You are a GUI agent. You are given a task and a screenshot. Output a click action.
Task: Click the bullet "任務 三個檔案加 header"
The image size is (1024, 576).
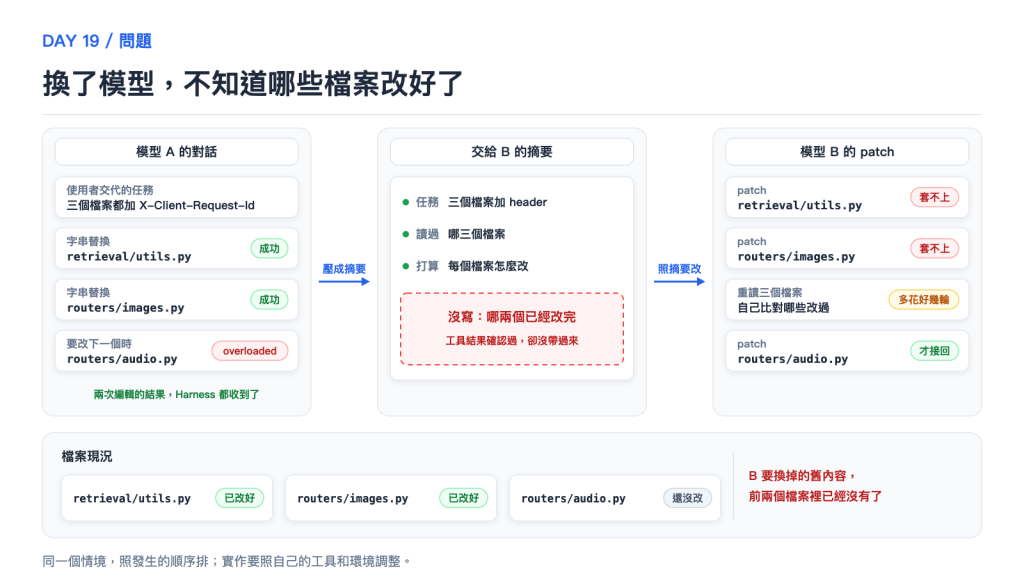tap(475, 202)
